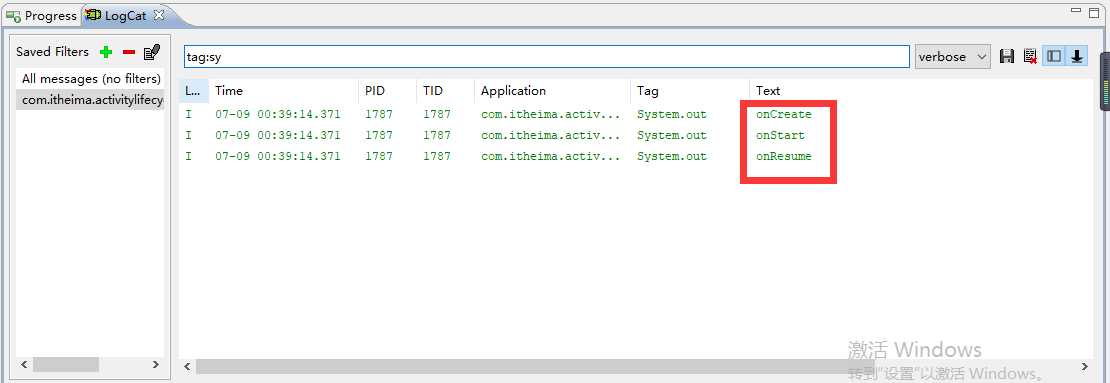Select the onResume log entry
This screenshot has height=383, width=1110.
click(635, 156)
